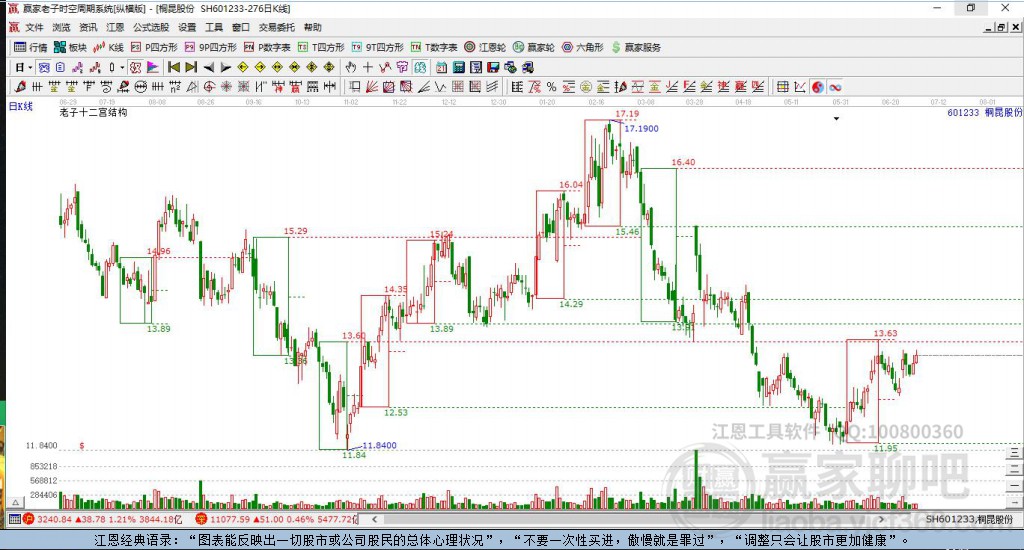
Task: Jump to last bar icon
Action: coord(191,67)
